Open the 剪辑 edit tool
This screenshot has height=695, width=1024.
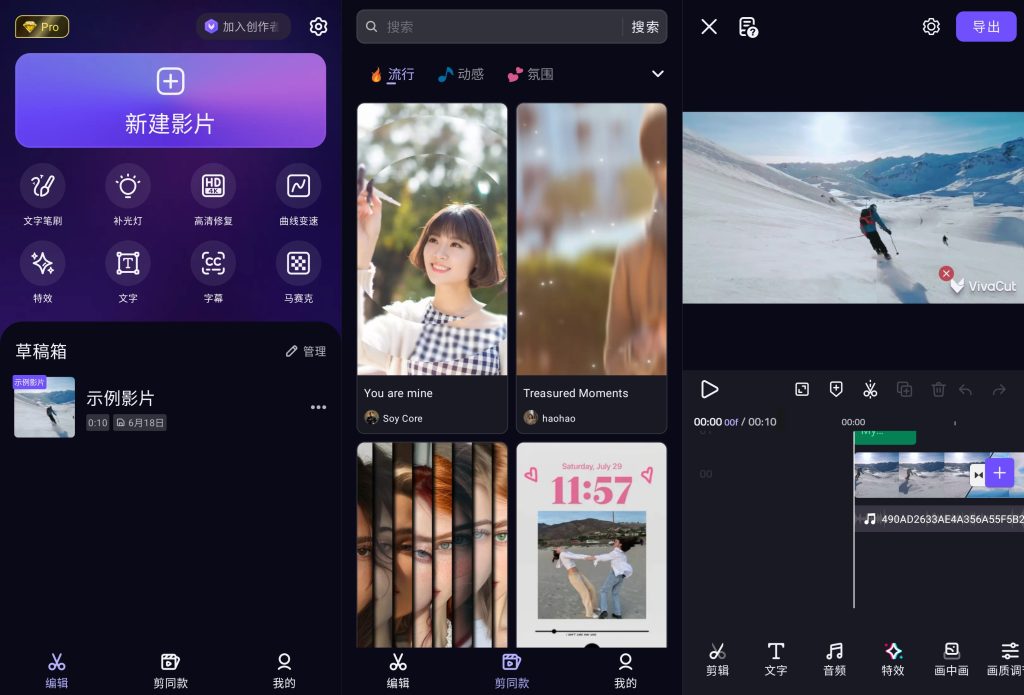[717, 659]
